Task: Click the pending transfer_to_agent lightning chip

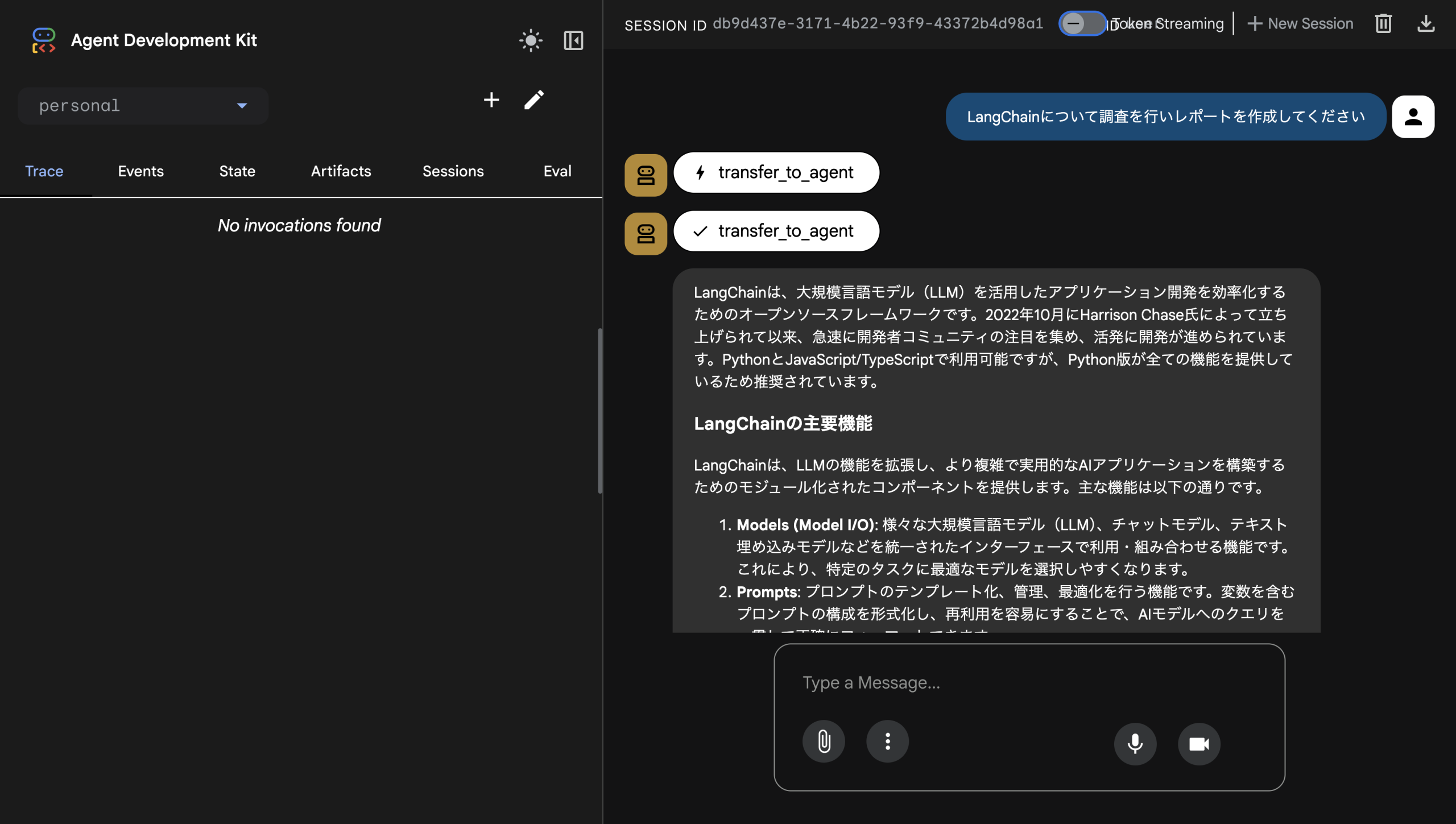Action: 776,172
